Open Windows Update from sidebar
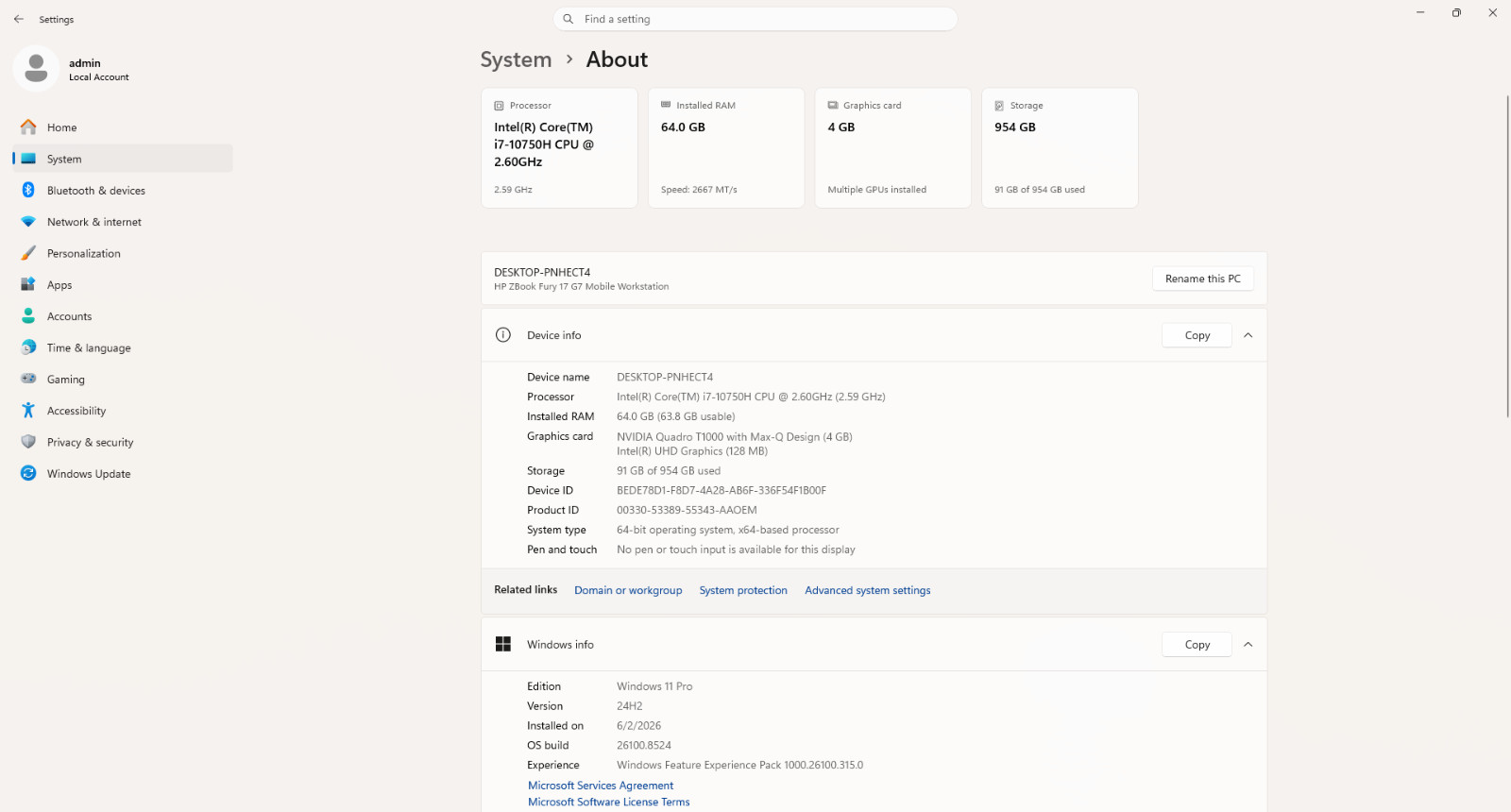The image size is (1511, 812). tap(123, 474)
